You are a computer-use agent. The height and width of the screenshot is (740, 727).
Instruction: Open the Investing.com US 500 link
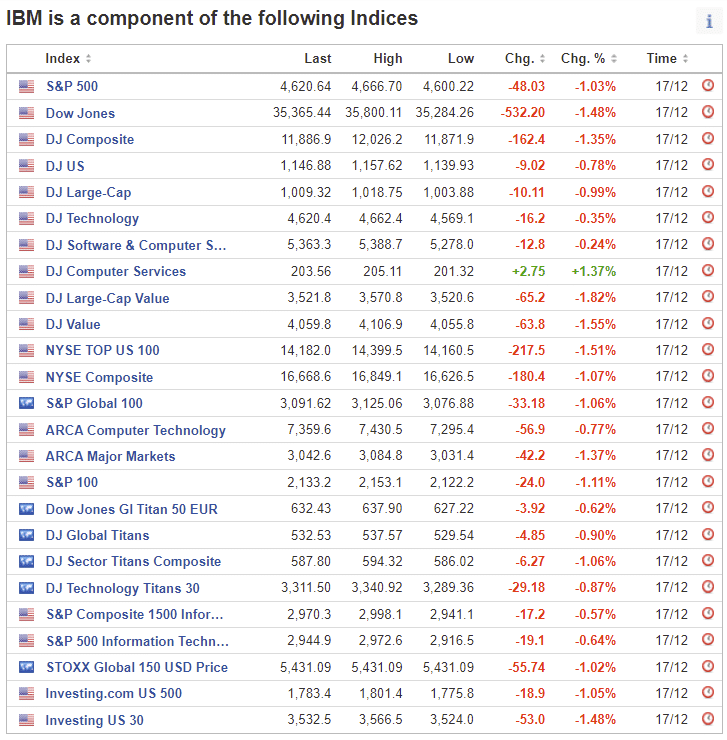click(113, 694)
